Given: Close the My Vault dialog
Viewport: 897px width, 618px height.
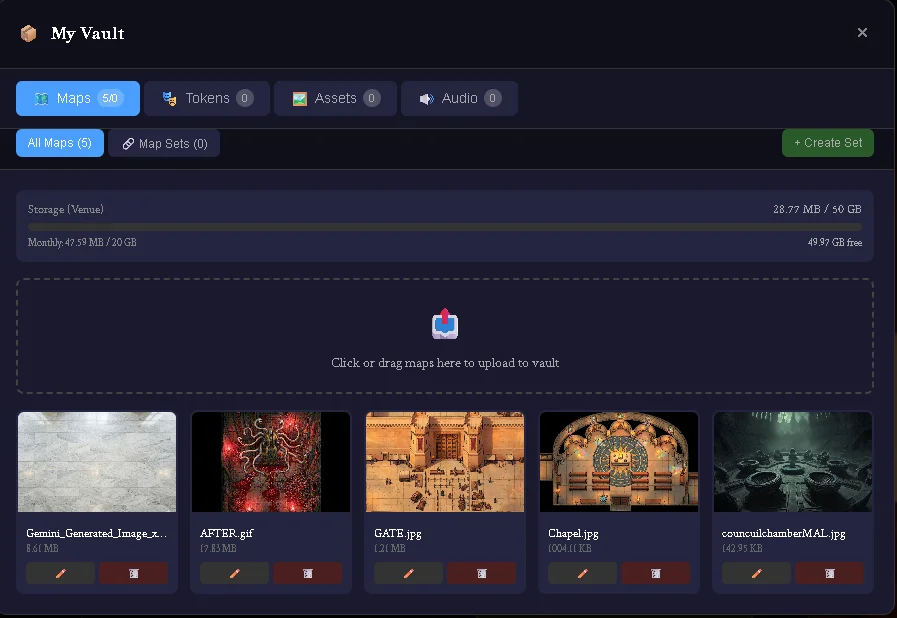Looking at the screenshot, I should [862, 33].
